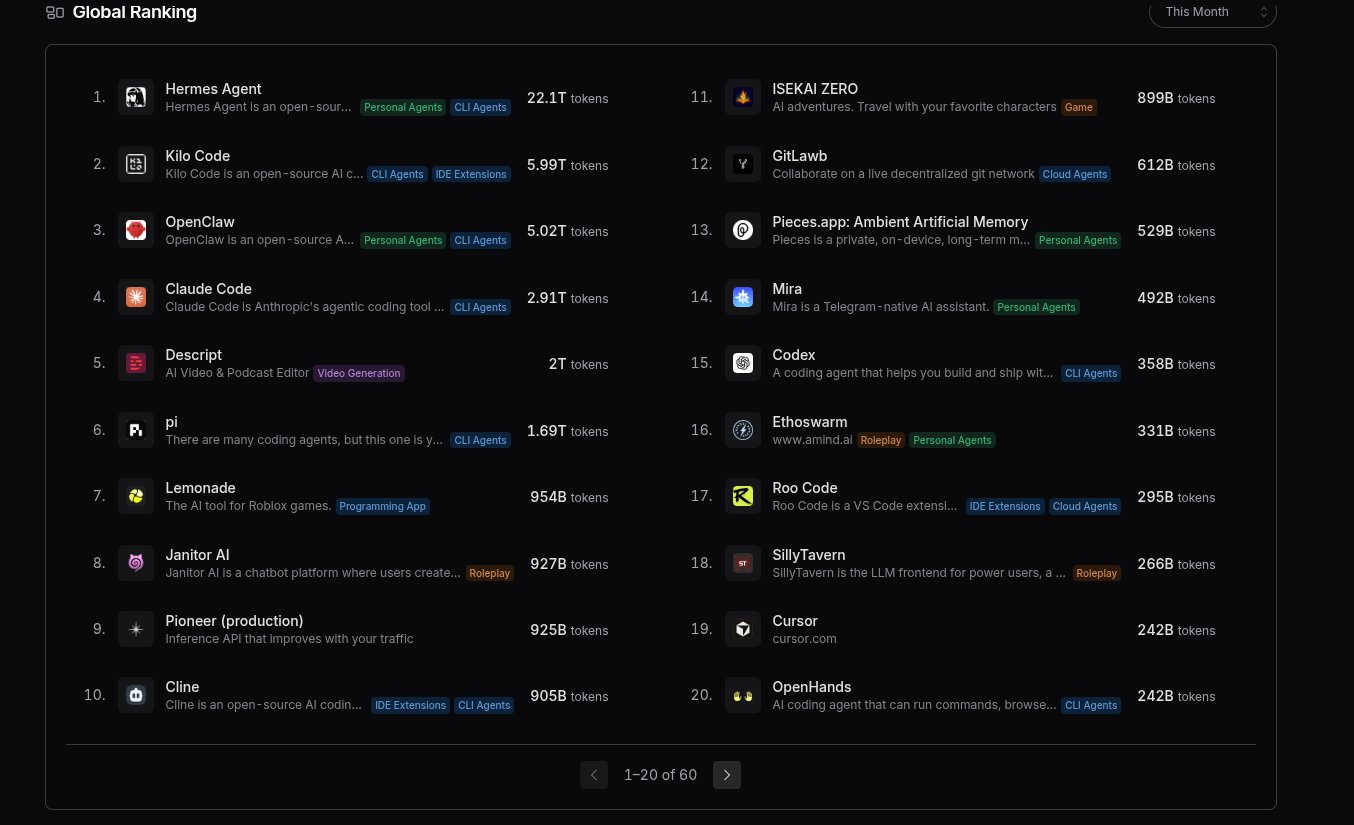Click the Janitor AI icon

136,563
